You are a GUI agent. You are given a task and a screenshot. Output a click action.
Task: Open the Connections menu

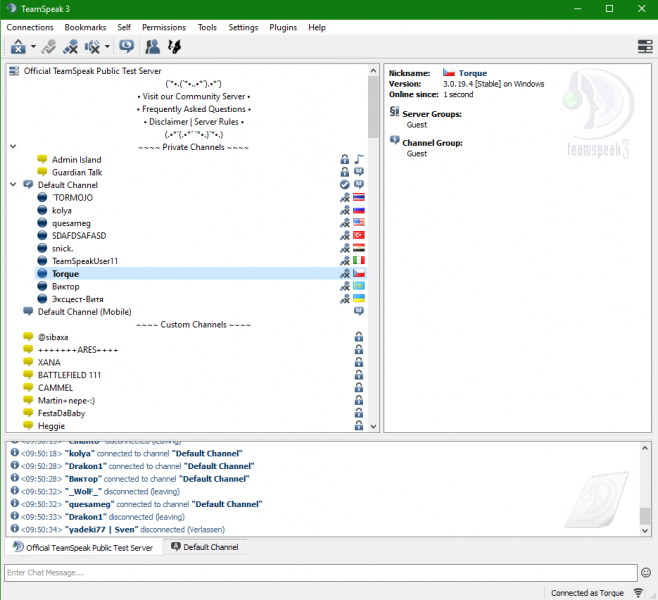tap(30, 27)
